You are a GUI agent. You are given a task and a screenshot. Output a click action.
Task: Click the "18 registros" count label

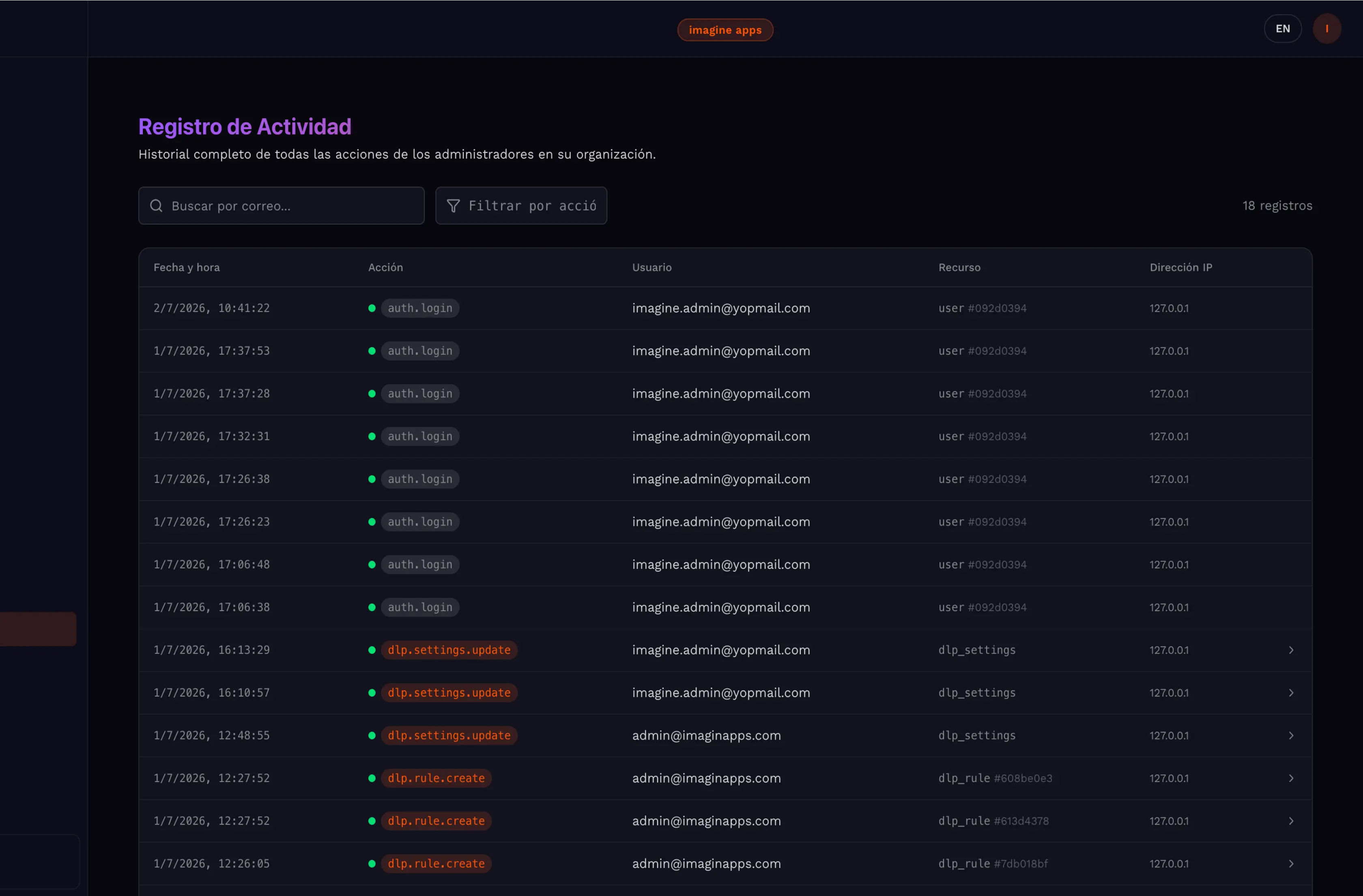click(x=1277, y=206)
